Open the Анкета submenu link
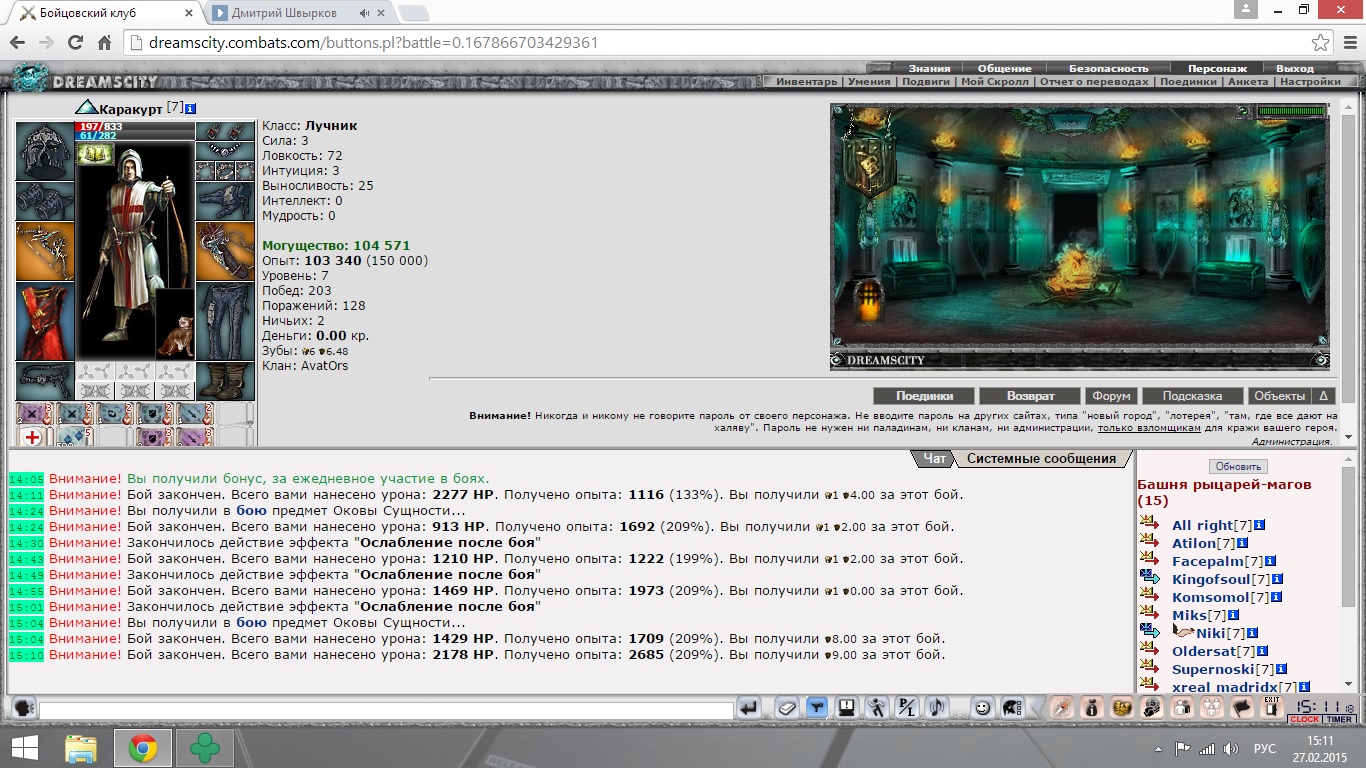The width and height of the screenshot is (1366, 768). coord(1247,82)
